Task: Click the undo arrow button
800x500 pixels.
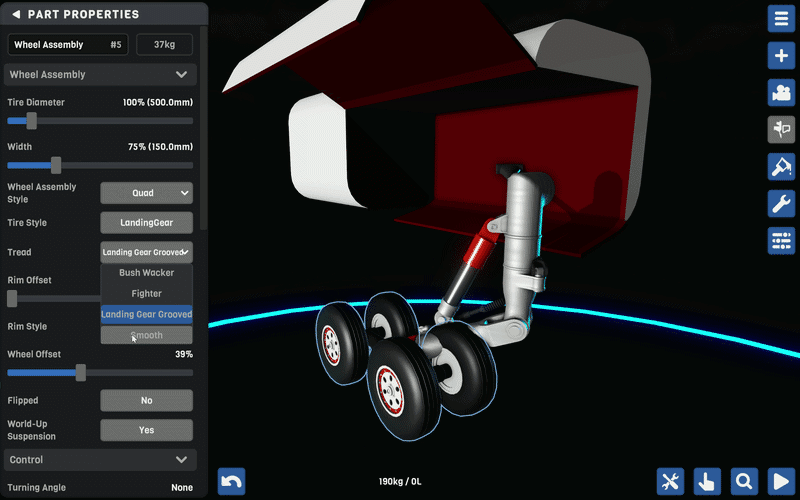Action: pyautogui.click(x=232, y=481)
